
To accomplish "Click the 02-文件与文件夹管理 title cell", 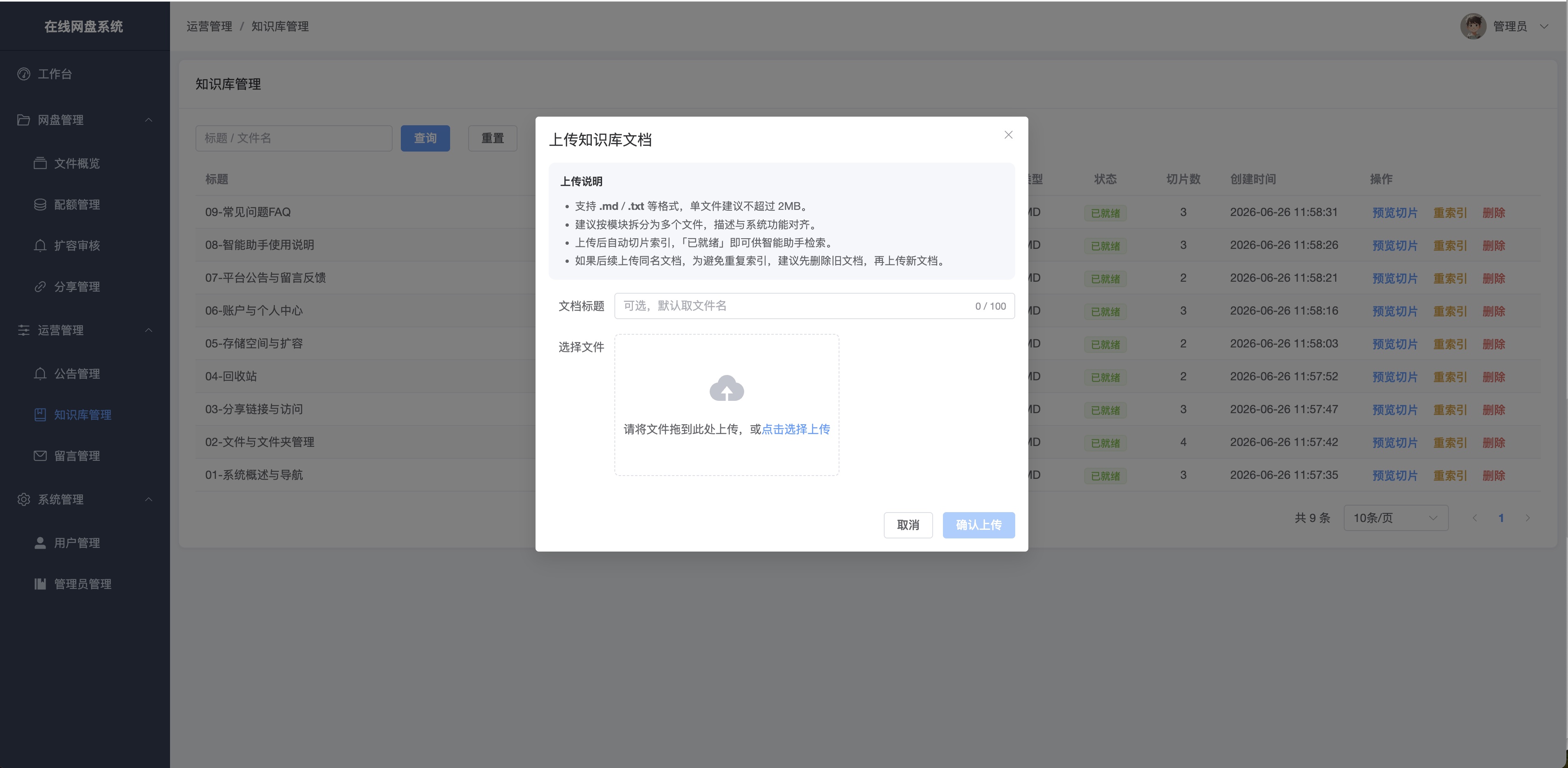I will point(260,442).
